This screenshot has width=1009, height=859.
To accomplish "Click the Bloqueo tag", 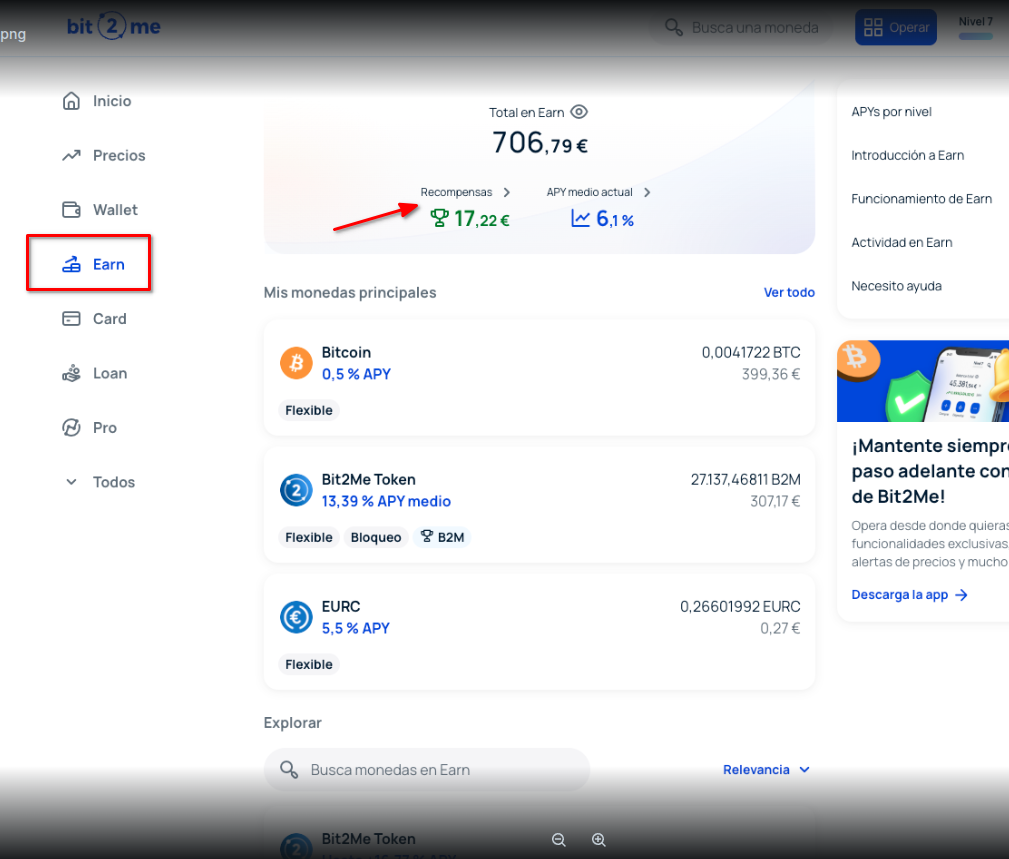I will [376, 537].
